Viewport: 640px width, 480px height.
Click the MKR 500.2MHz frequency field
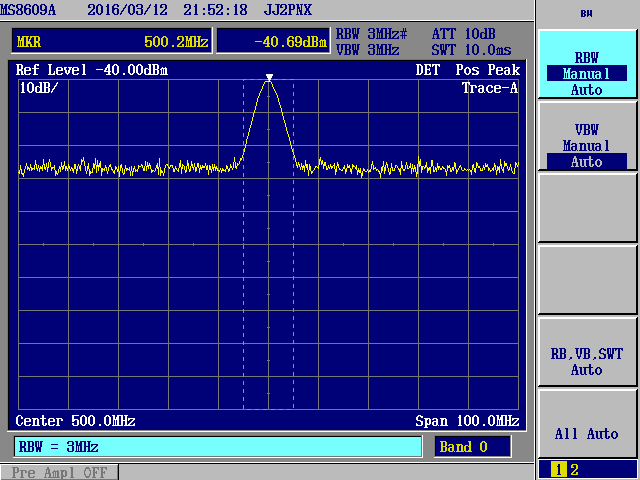coord(112,41)
